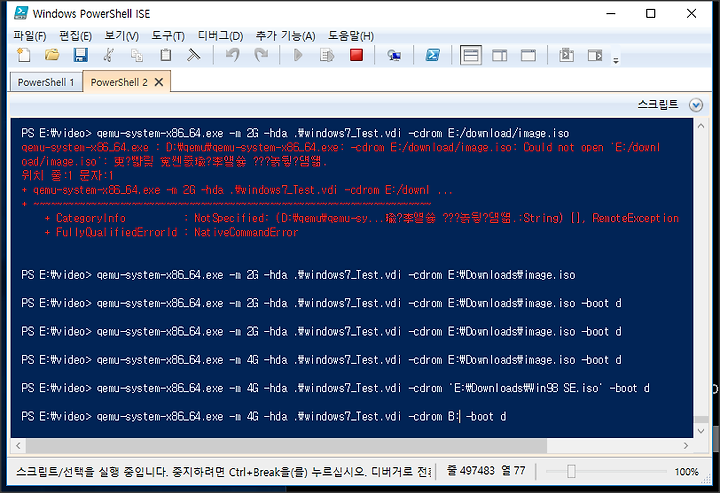The width and height of the screenshot is (720, 493).
Task: Open the 도움말(H) menu
Action: pyautogui.click(x=351, y=36)
